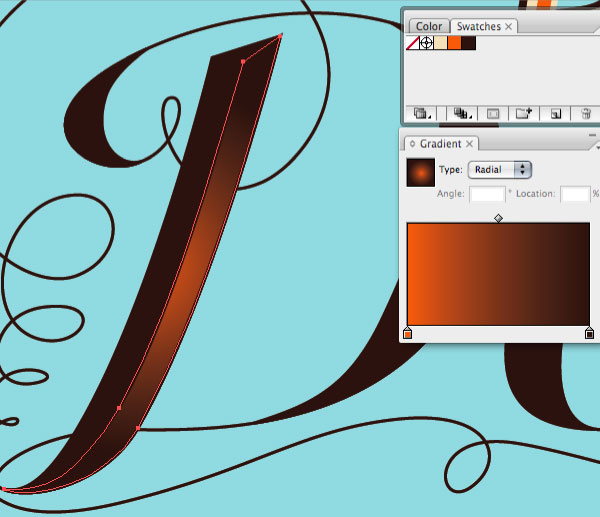
Task: Close the Swatches tab
Action: (509, 26)
